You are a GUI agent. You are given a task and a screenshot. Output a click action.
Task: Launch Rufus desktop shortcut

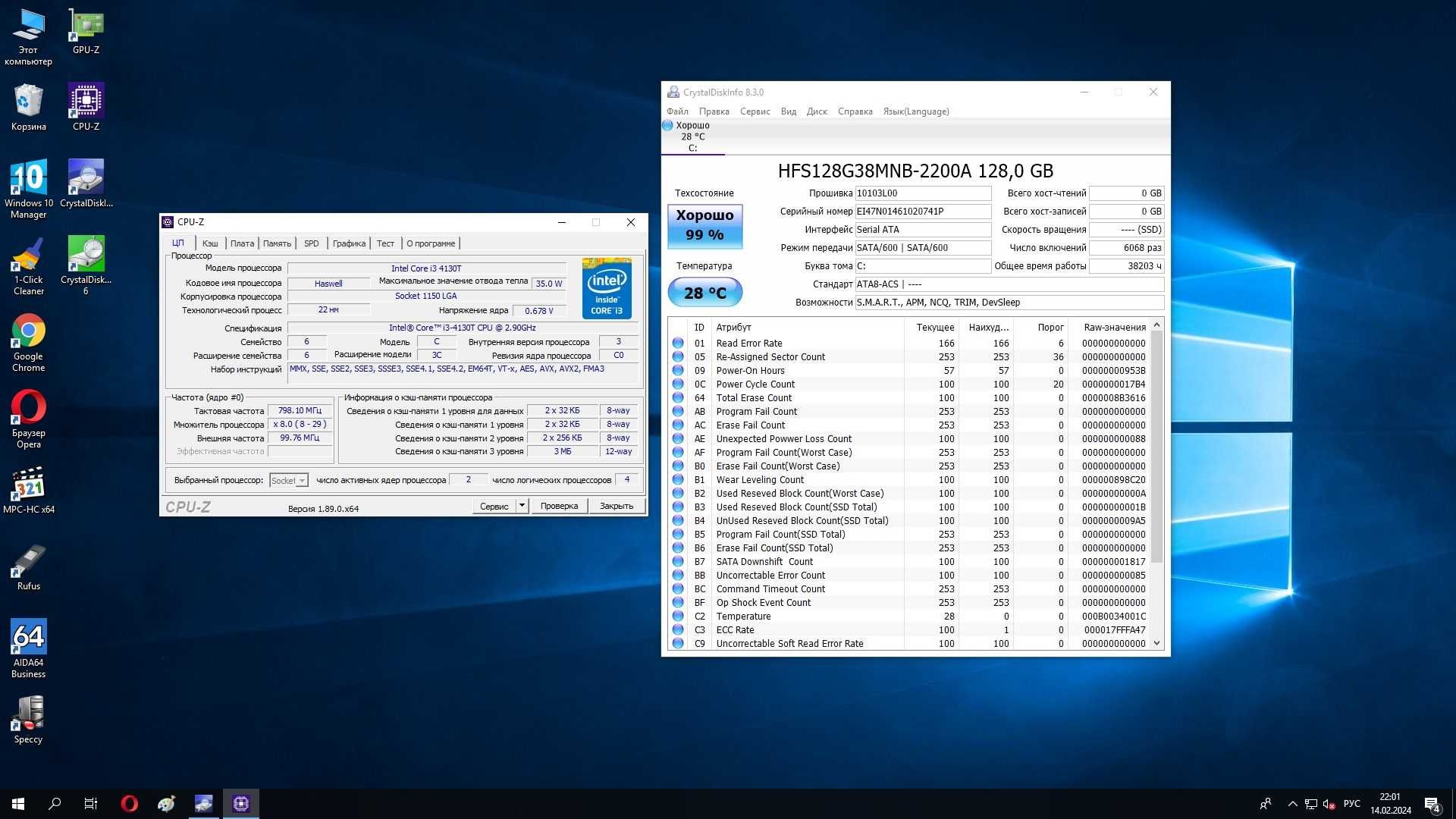(x=28, y=566)
